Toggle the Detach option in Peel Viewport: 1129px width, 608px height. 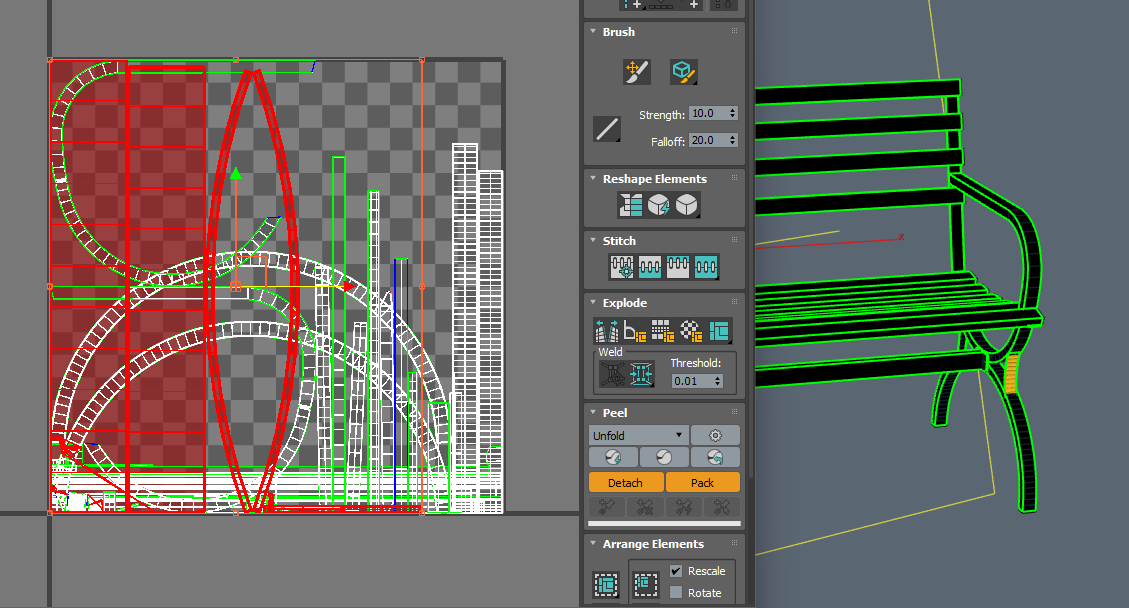626,482
